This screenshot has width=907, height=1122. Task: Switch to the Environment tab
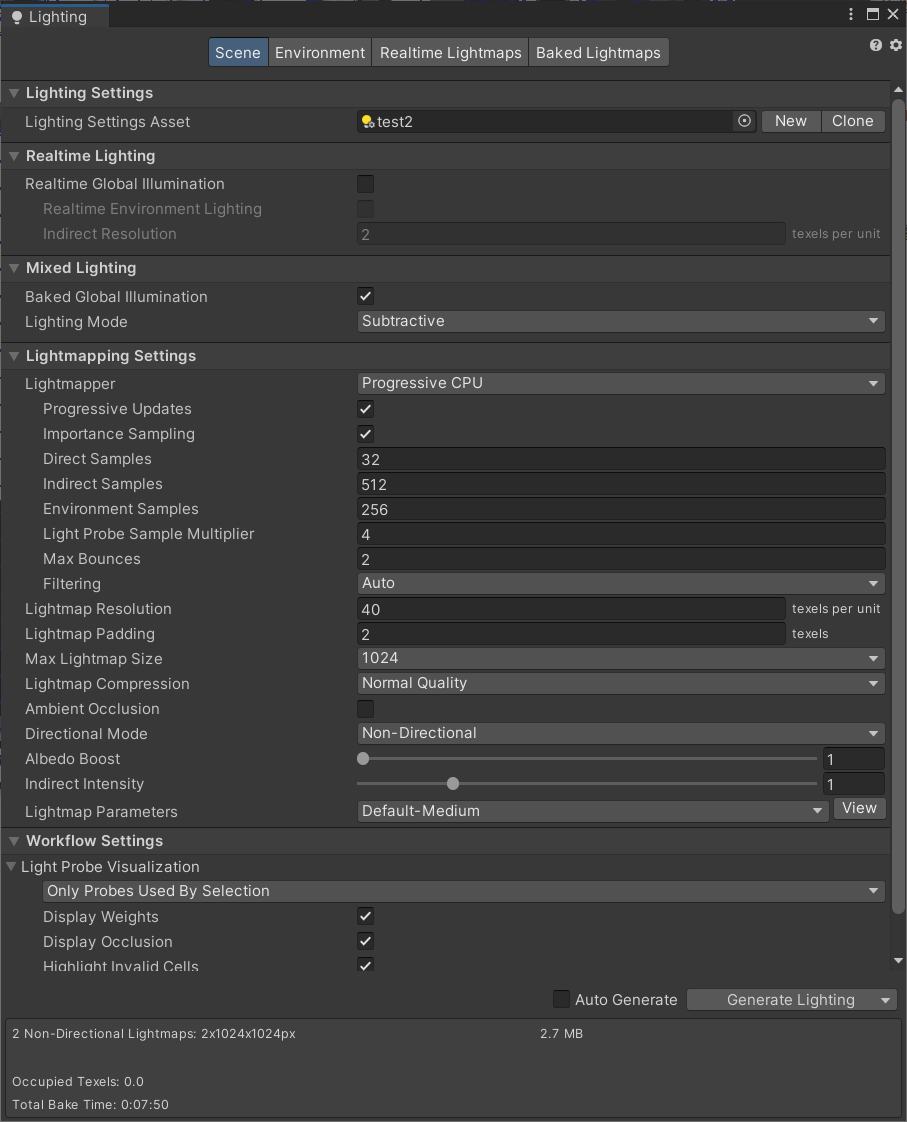coord(319,52)
